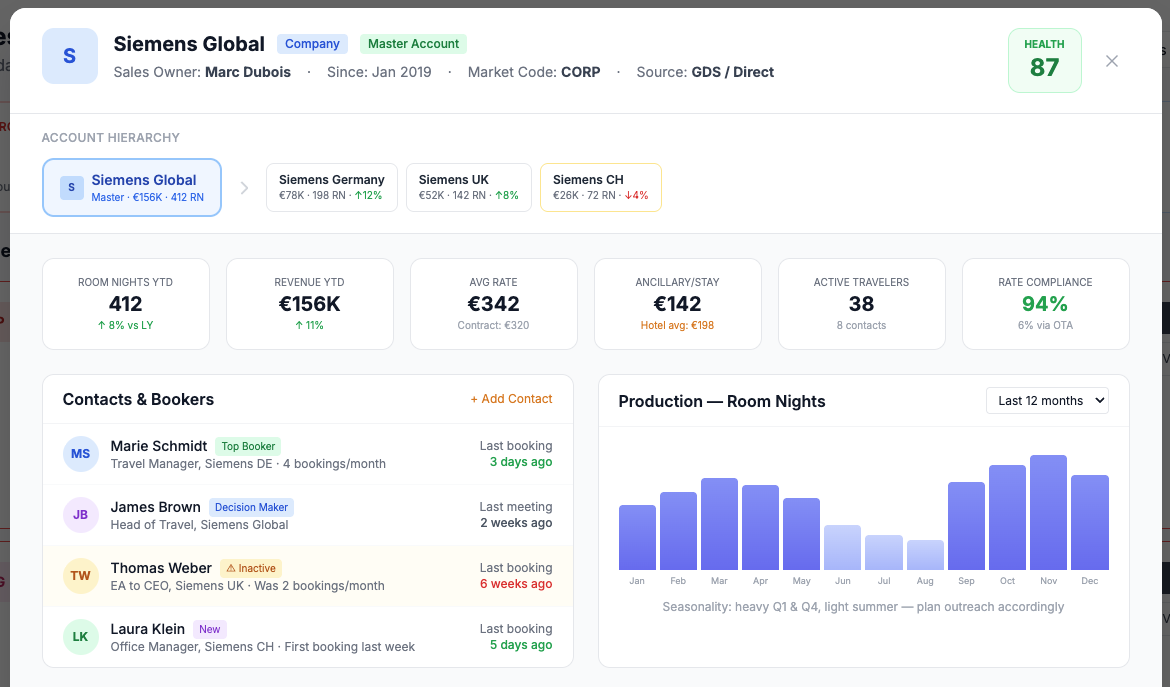The height and width of the screenshot is (687, 1170).
Task: Open the Siemens CH sub-account
Action: [601, 187]
